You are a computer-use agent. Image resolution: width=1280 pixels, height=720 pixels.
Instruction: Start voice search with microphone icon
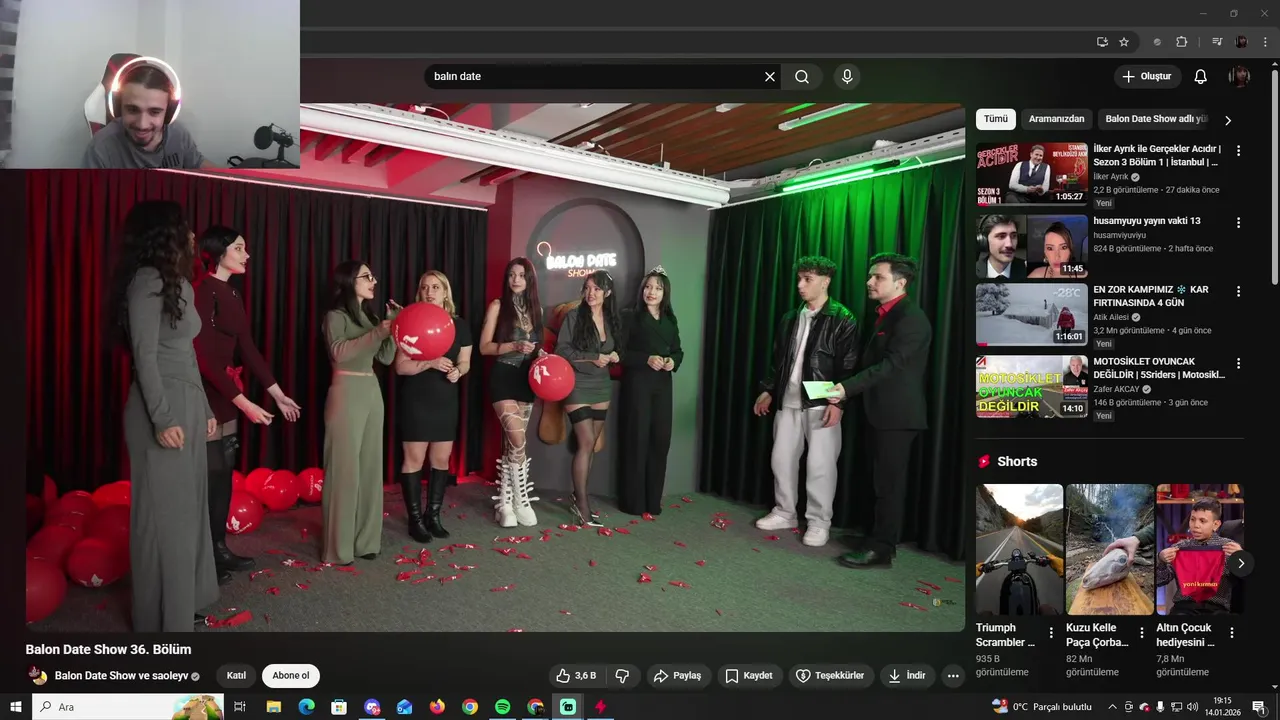click(847, 77)
